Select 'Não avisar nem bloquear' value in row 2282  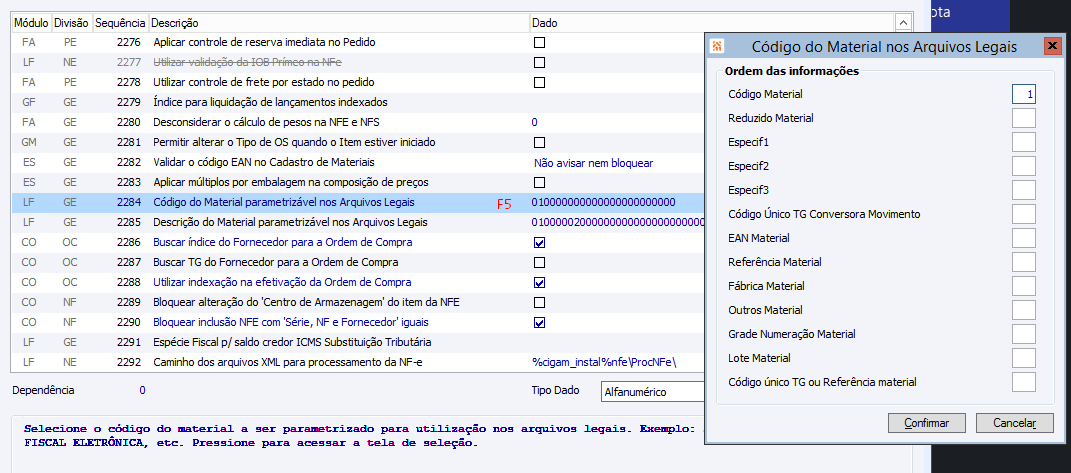[593, 162]
